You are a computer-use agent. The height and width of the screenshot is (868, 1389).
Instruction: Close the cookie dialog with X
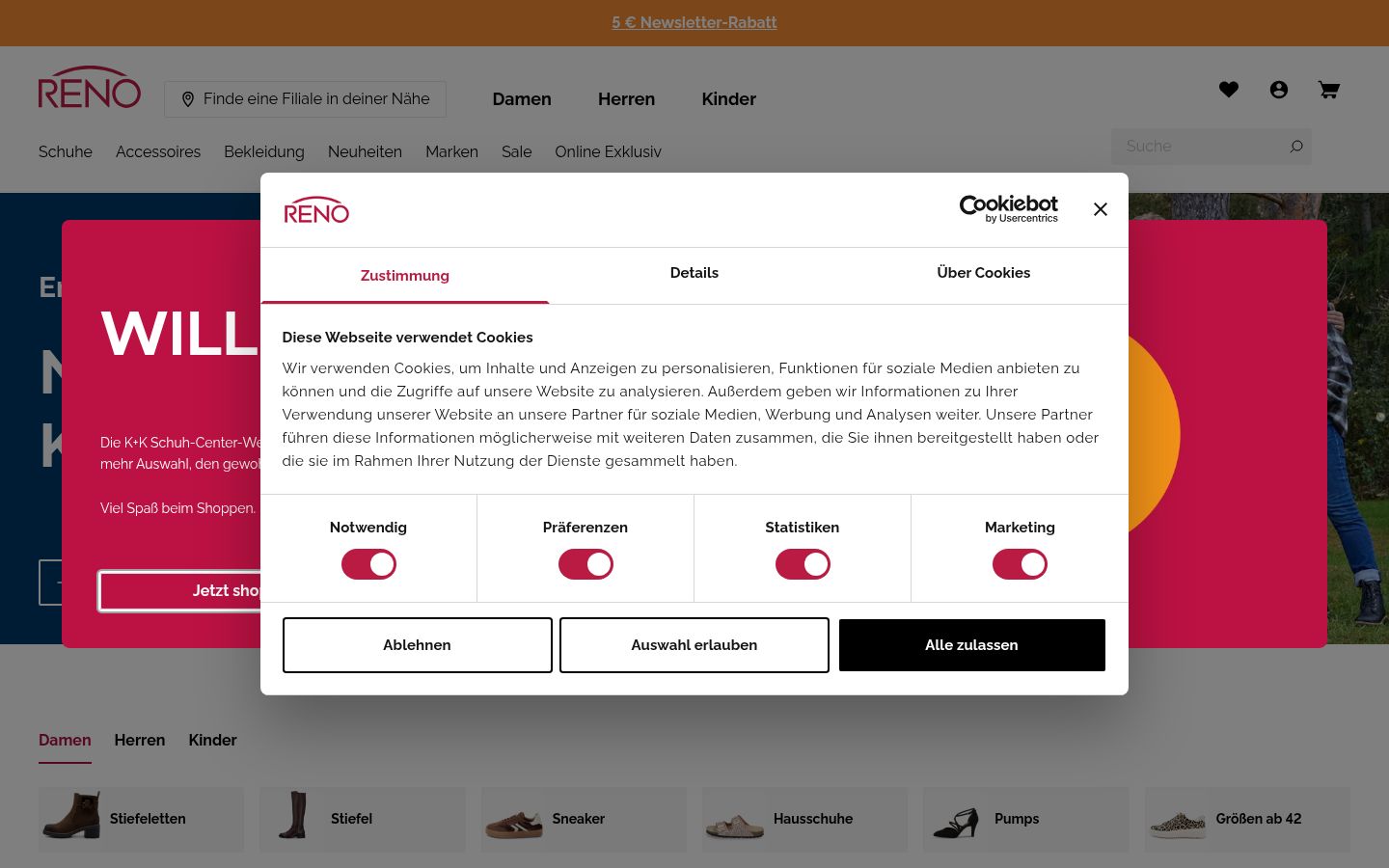point(1101,209)
